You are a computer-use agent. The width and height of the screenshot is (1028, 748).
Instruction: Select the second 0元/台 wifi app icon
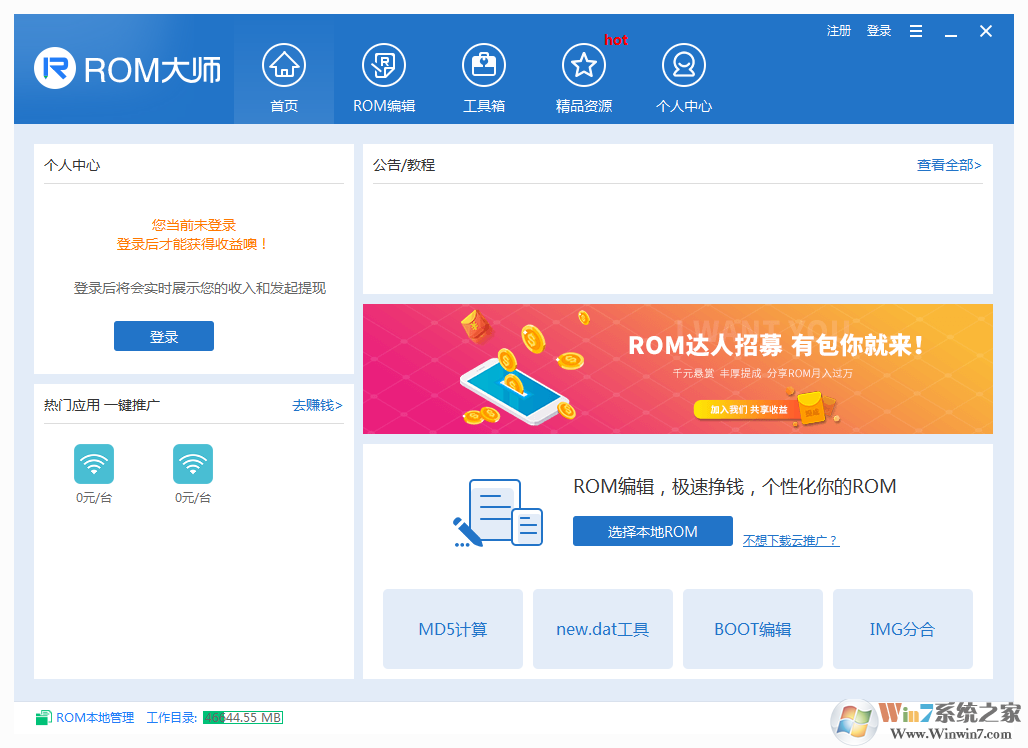pyautogui.click(x=193, y=464)
